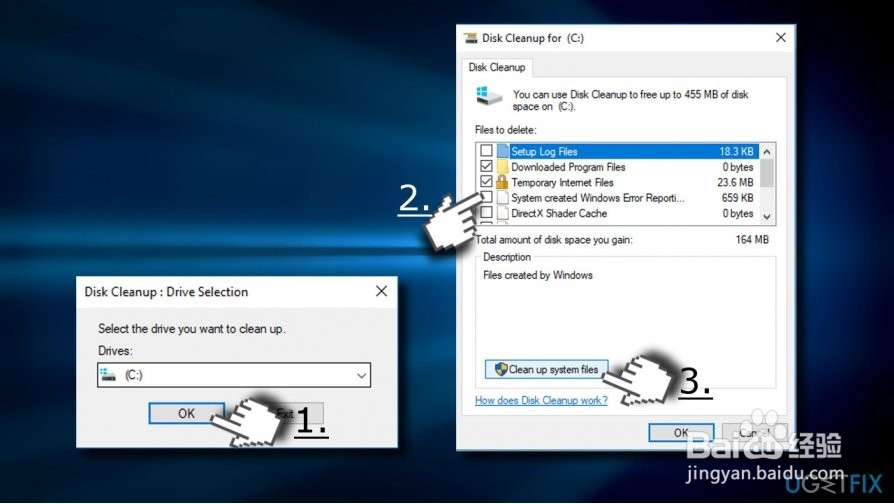894x504 pixels.
Task: Select the Disk Cleanup tab
Action: click(x=497, y=67)
